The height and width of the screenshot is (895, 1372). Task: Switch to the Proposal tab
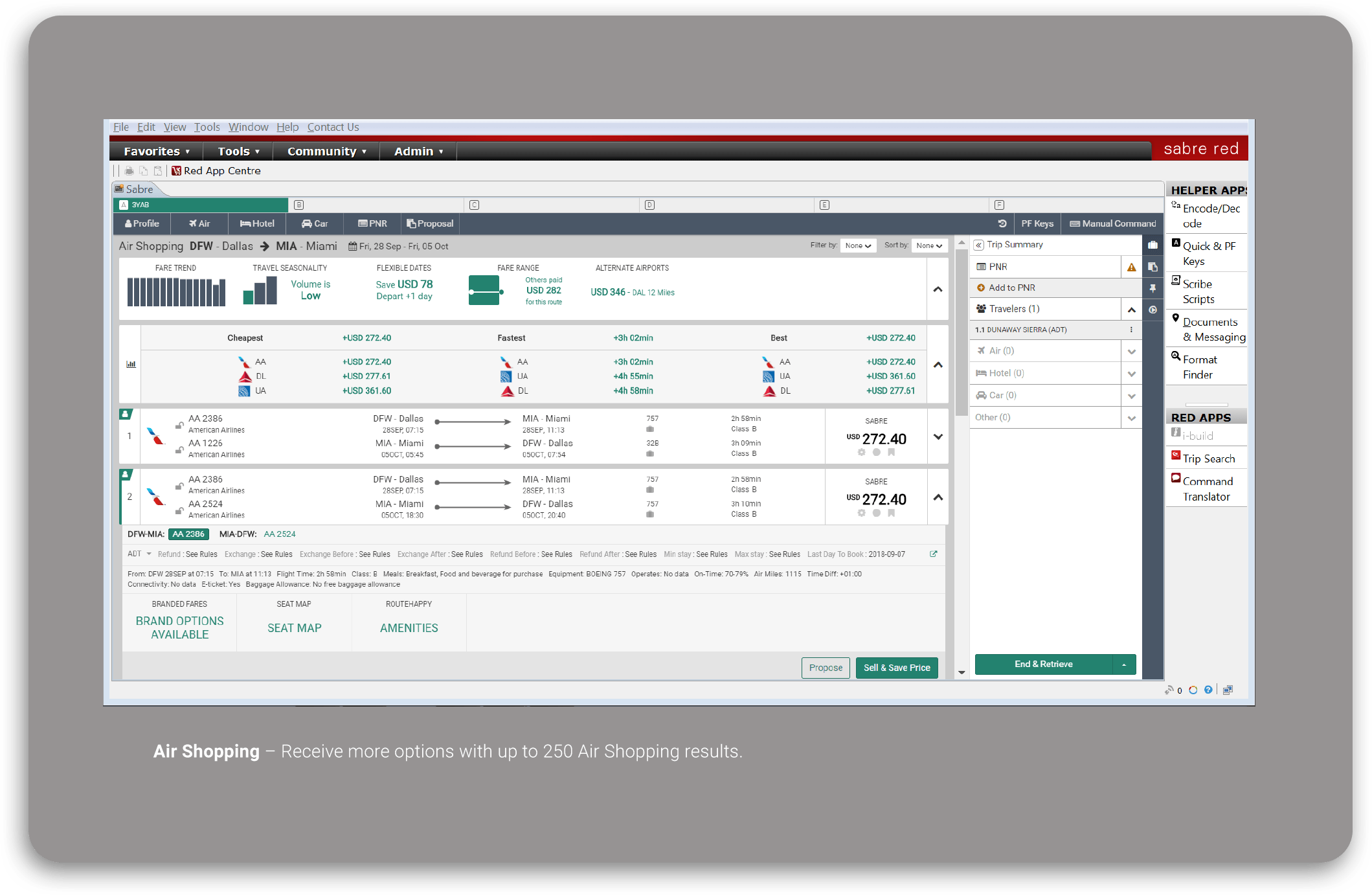[429, 223]
